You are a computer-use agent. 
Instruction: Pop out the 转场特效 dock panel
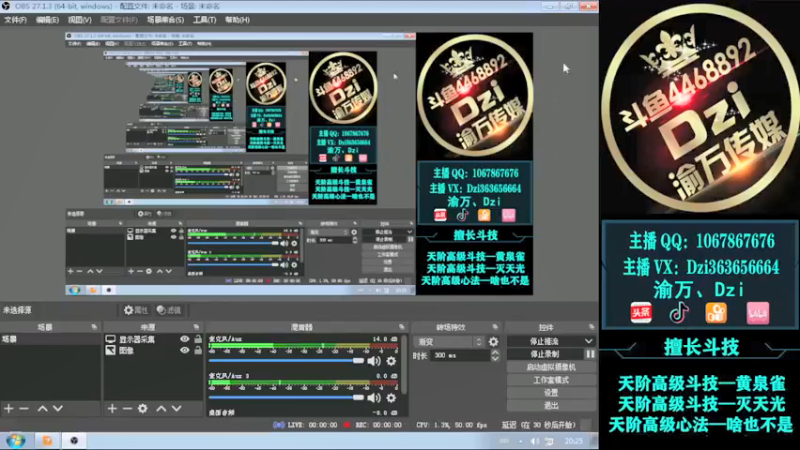click(495, 327)
